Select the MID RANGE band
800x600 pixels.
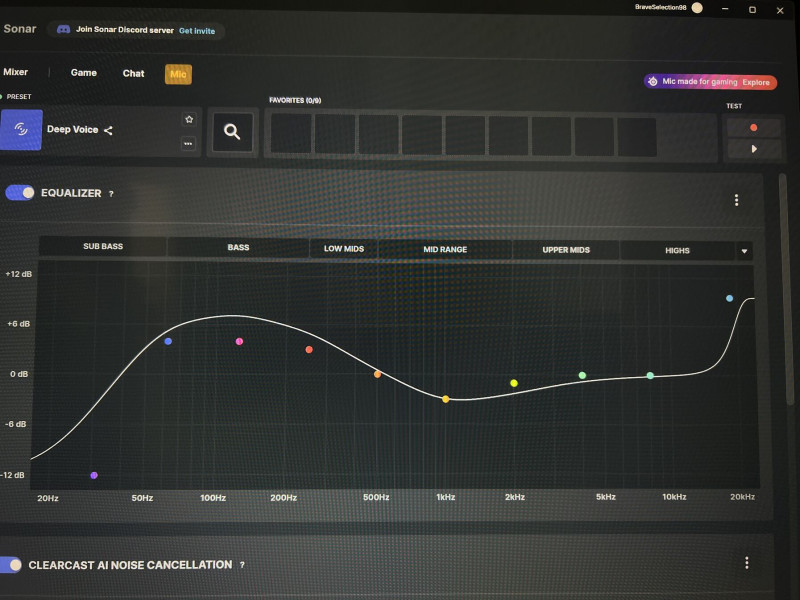point(445,249)
